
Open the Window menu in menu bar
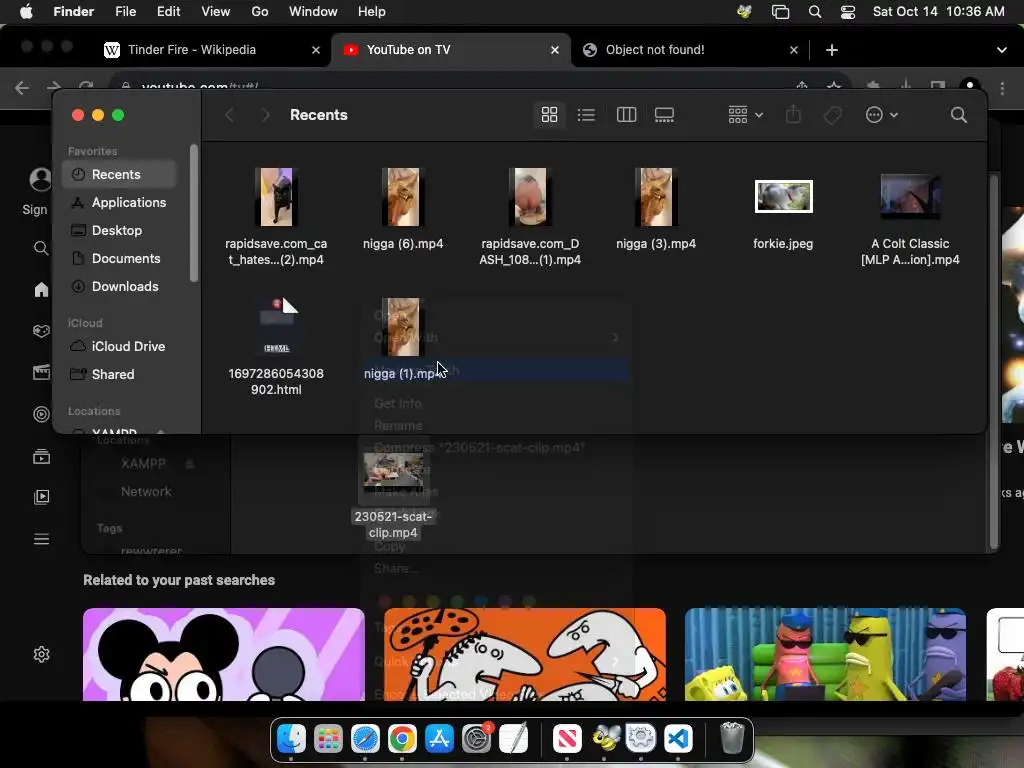point(313,12)
